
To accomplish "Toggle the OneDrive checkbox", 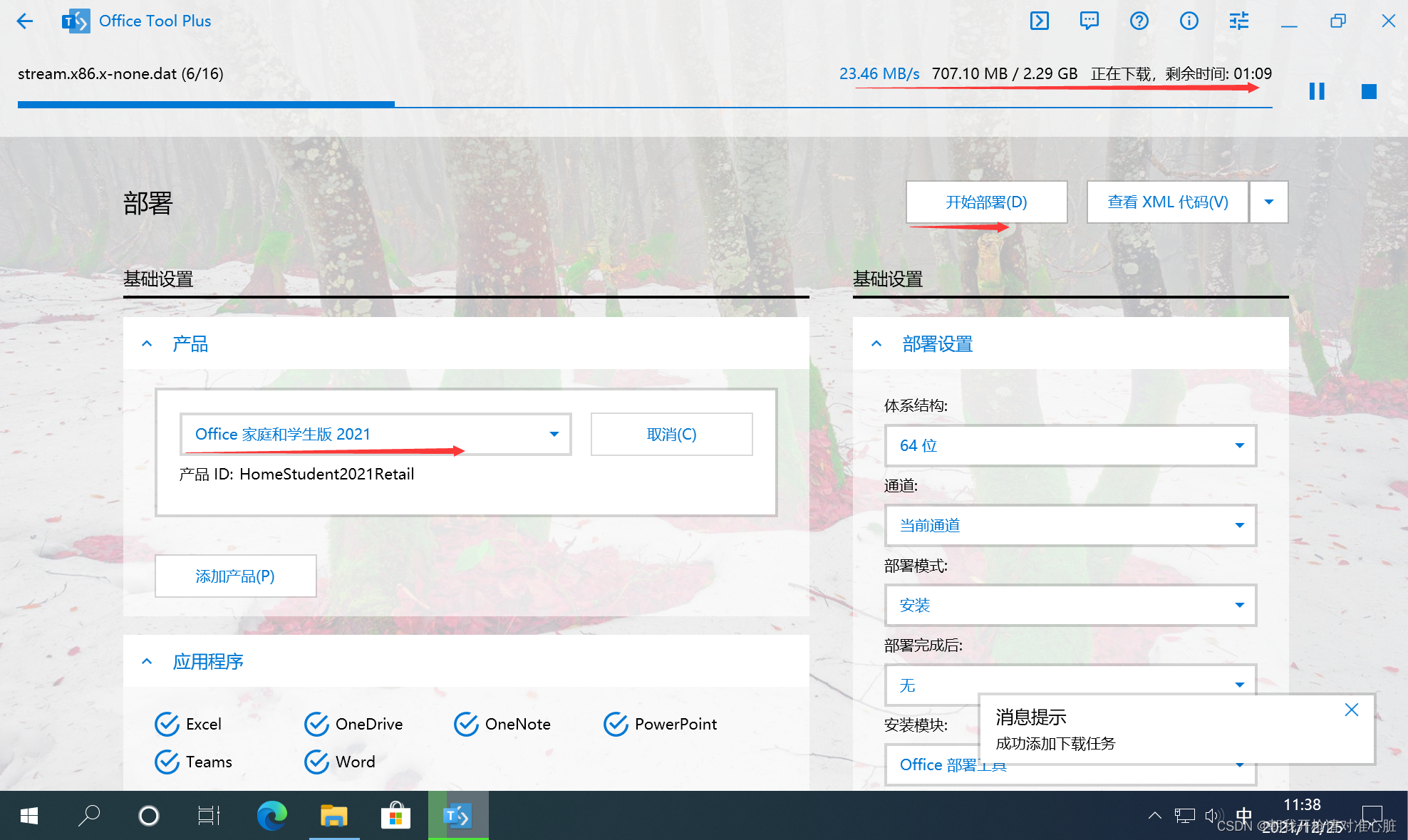I will (x=316, y=724).
